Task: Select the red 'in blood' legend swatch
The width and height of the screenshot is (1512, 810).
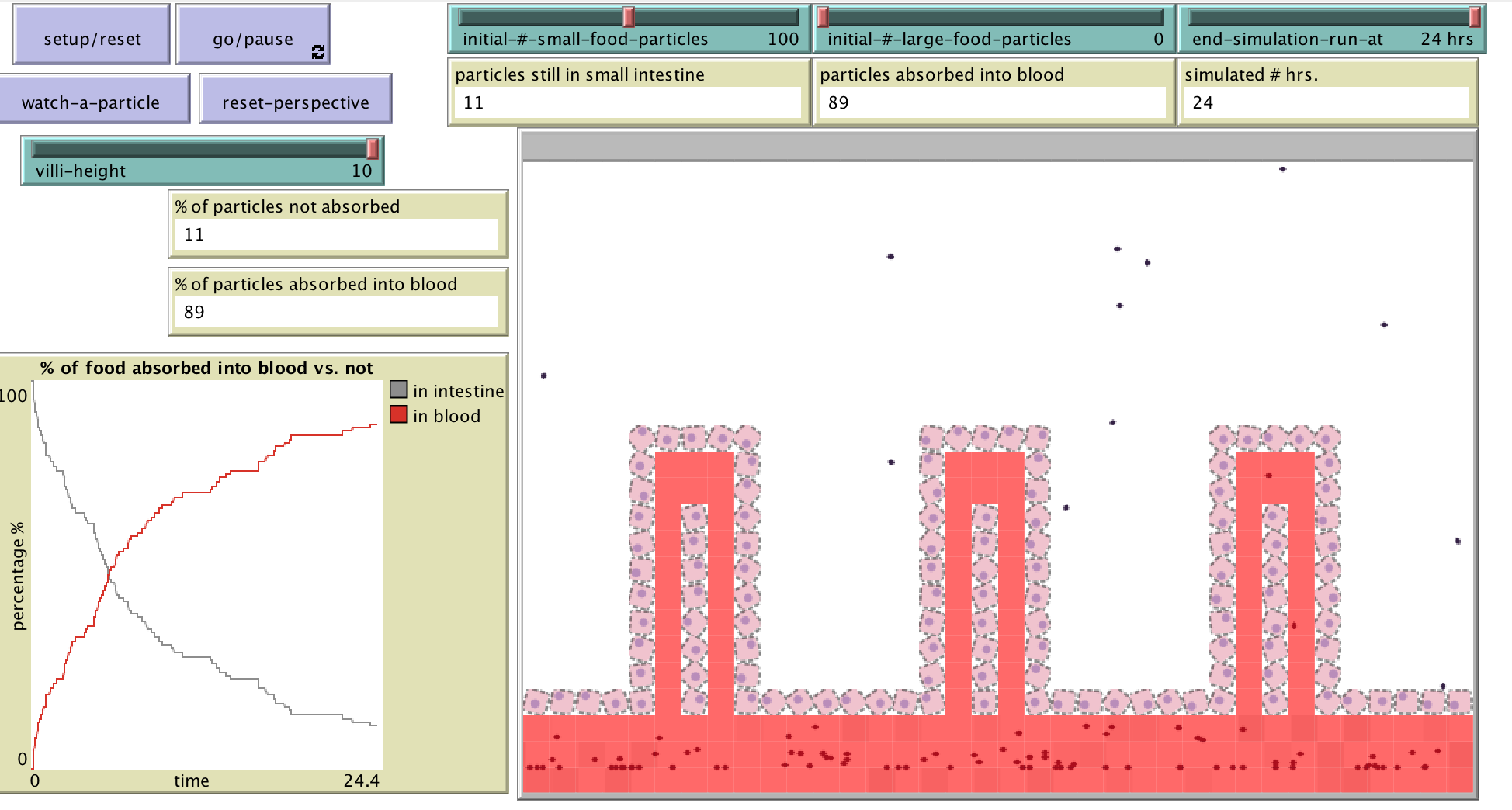Action: [x=398, y=416]
